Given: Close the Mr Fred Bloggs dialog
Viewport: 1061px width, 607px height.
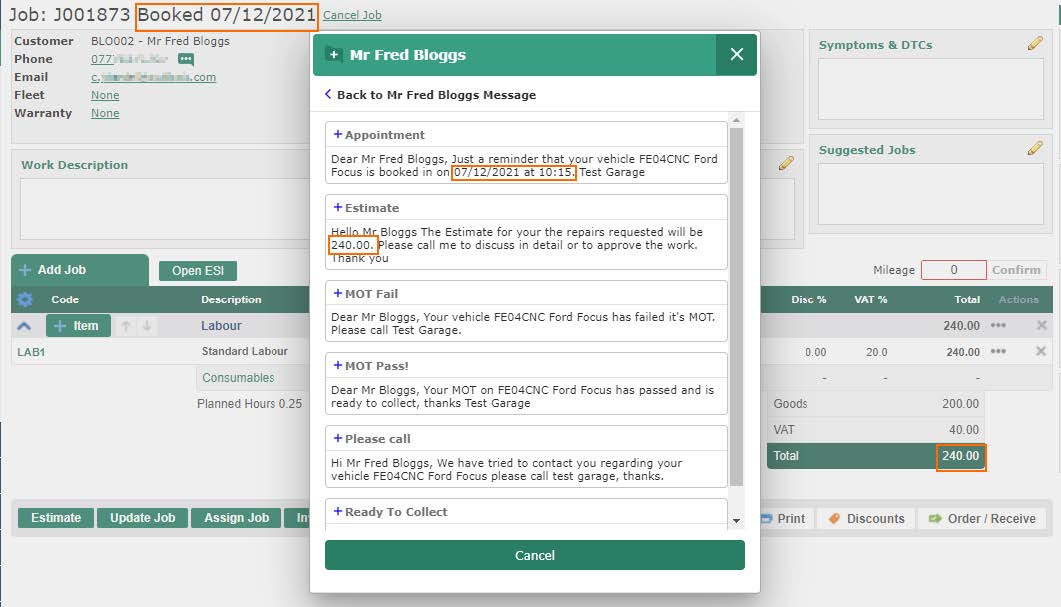Looking at the screenshot, I should (x=737, y=55).
